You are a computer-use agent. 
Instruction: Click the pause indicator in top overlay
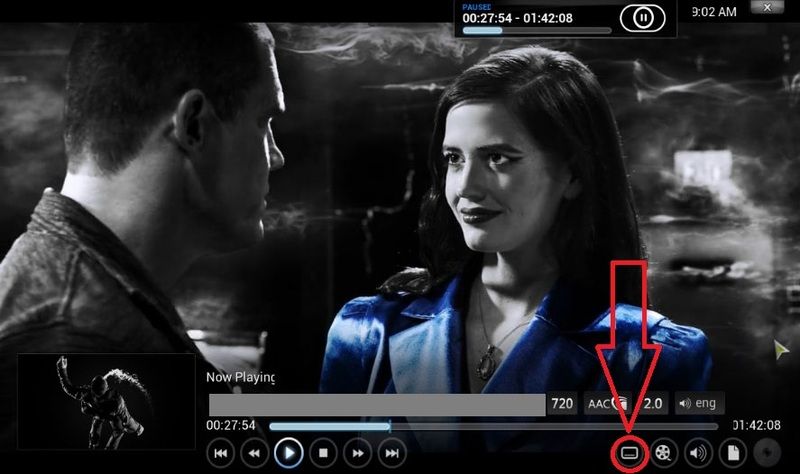[643, 18]
